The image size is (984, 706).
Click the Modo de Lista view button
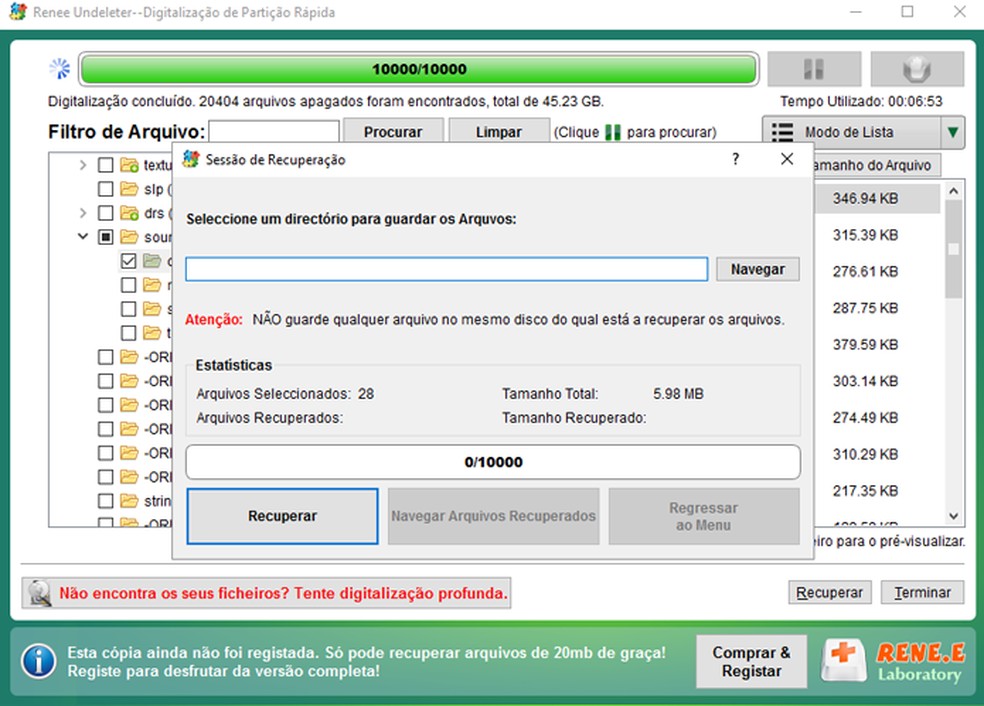(852, 132)
